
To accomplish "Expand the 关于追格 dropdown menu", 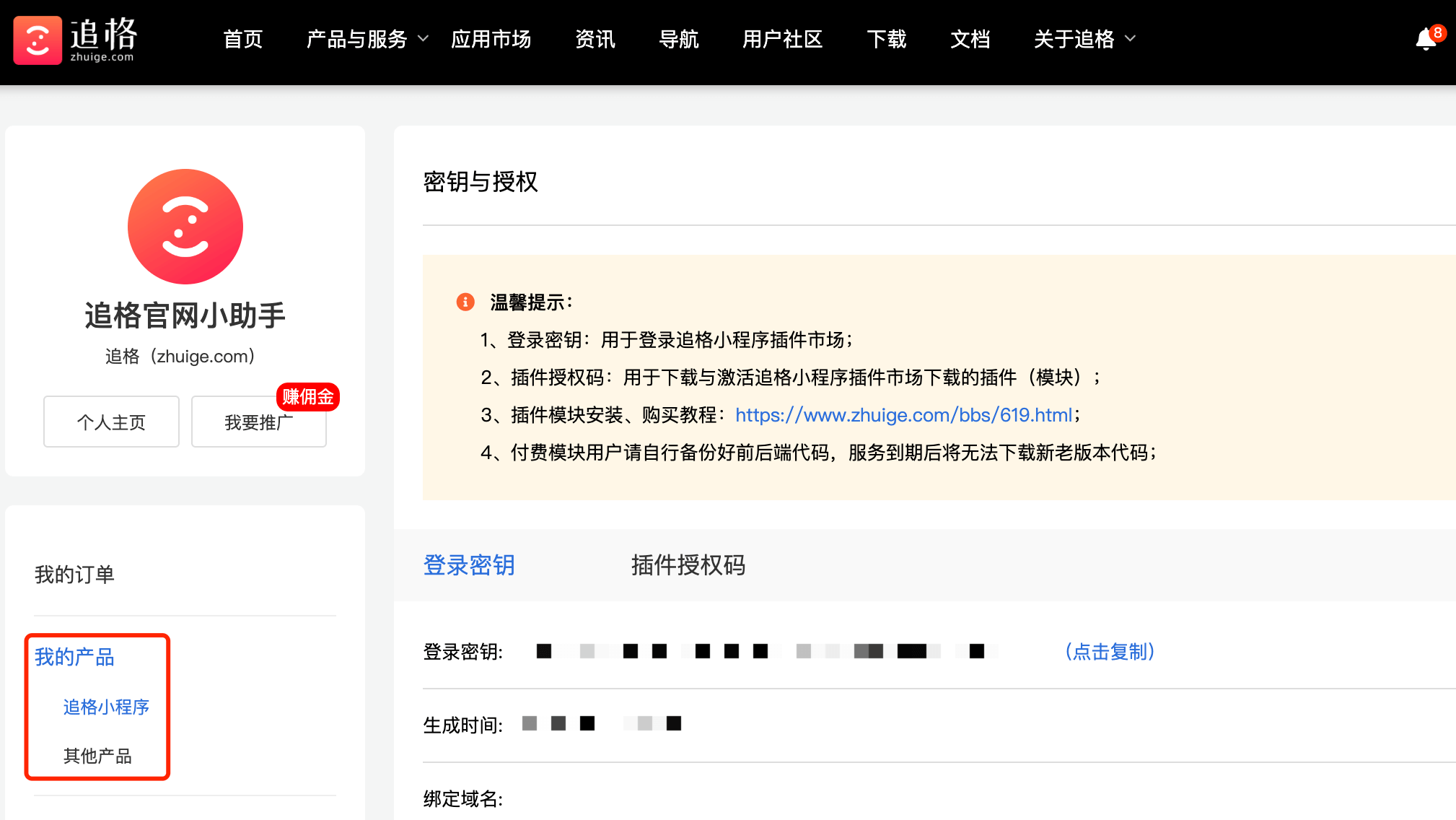I will (1084, 39).
